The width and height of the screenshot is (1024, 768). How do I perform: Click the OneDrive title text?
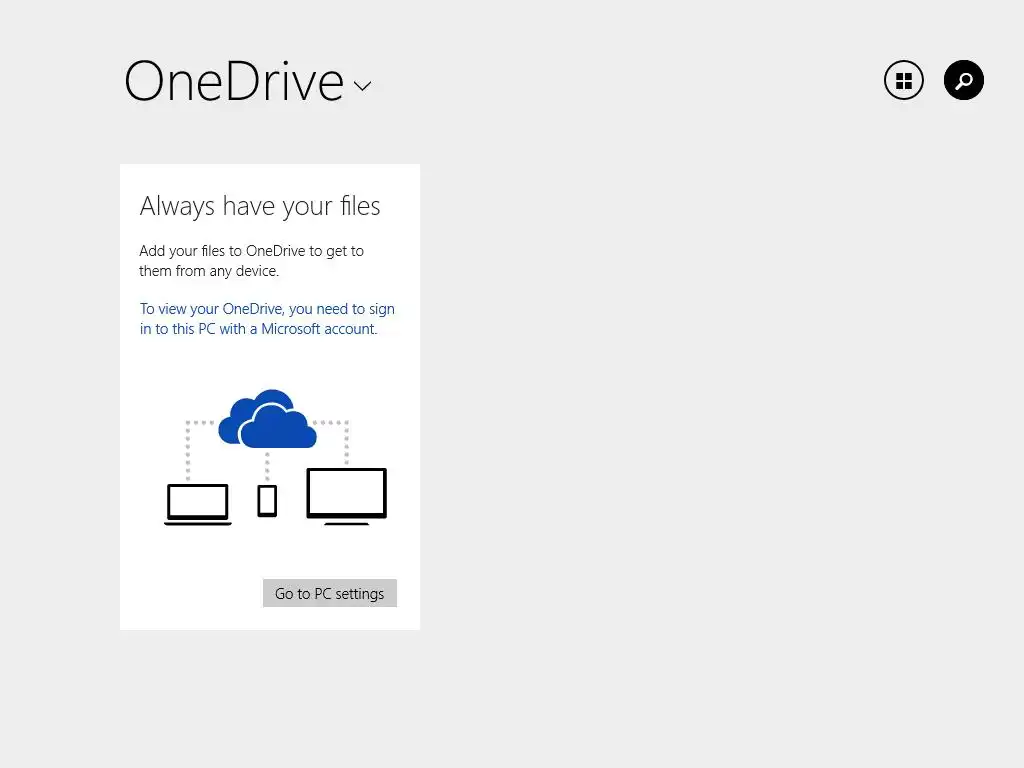(x=234, y=82)
